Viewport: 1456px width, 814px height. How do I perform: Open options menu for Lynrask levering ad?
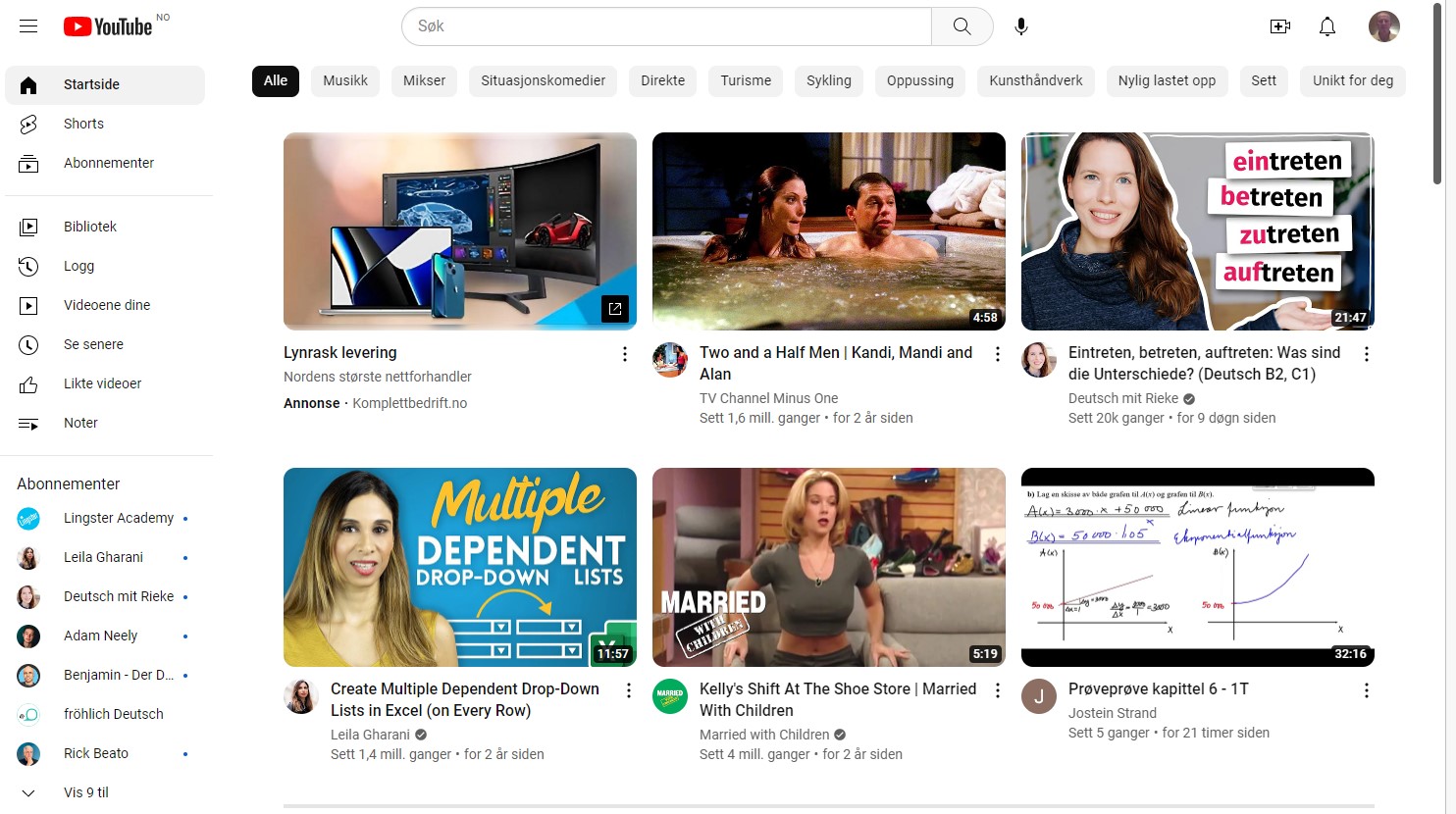625,354
